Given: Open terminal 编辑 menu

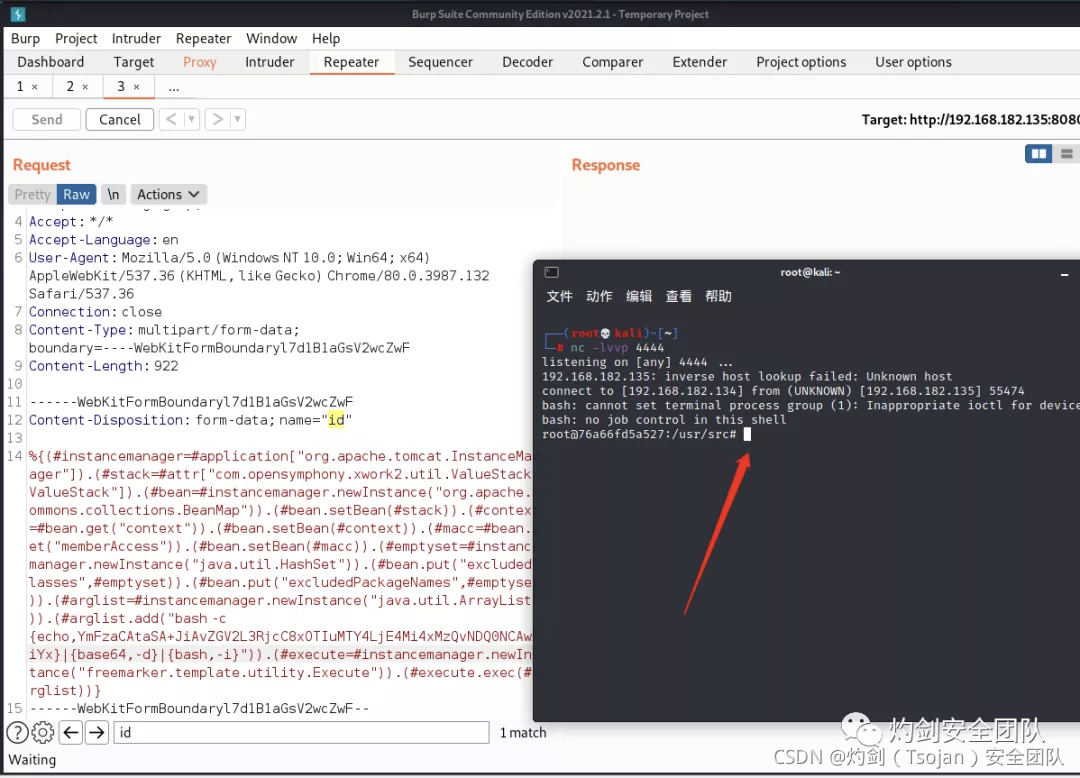Looking at the screenshot, I should [638, 296].
